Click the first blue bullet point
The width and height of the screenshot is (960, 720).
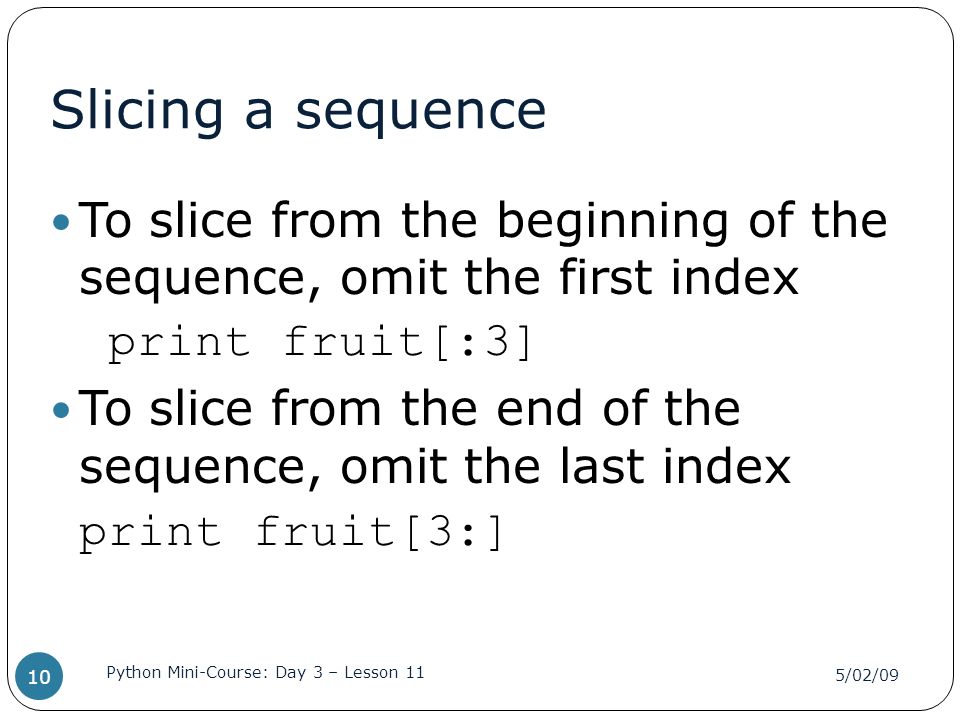[x=61, y=222]
